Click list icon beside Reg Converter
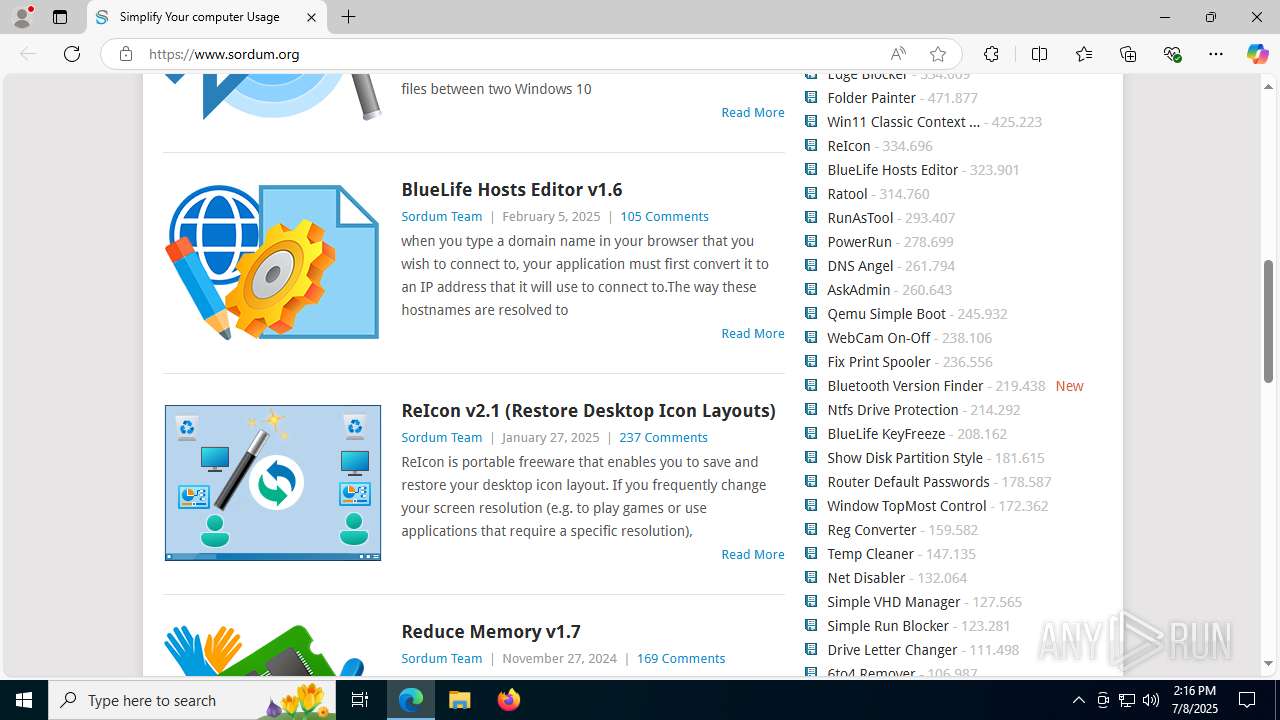This screenshot has height=720, width=1280. pyautogui.click(x=811, y=529)
